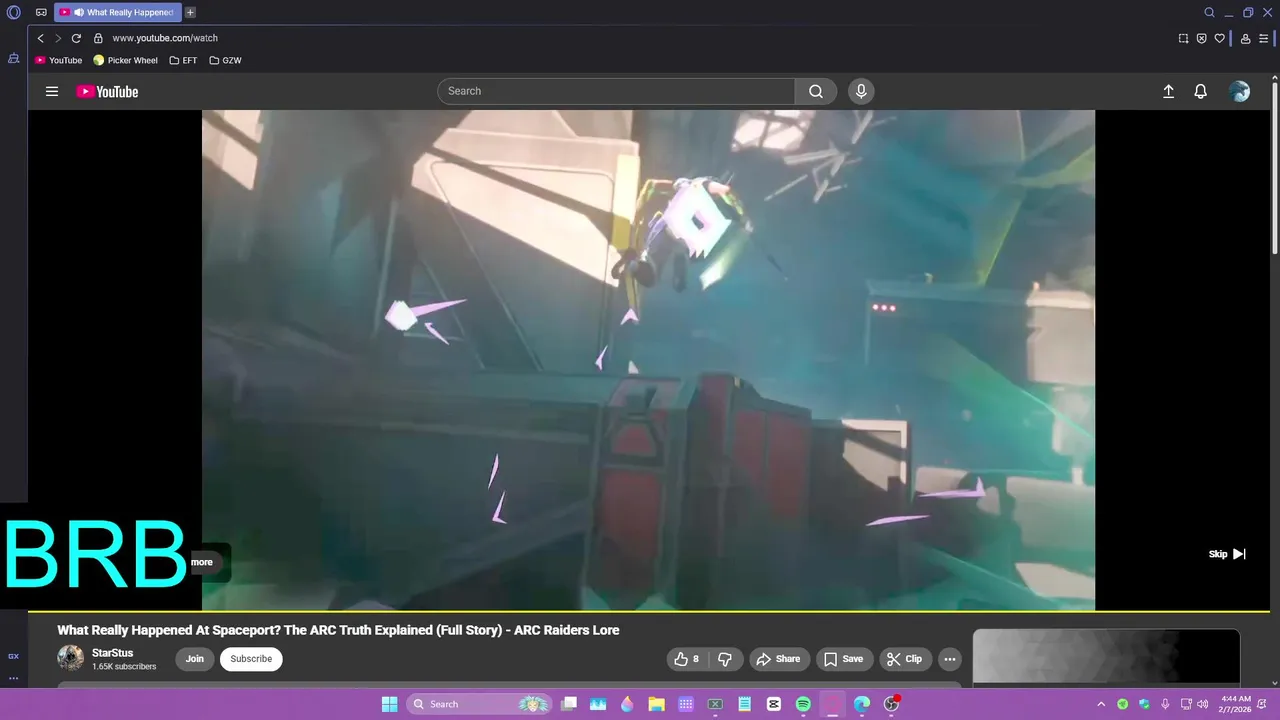Screen dimensions: 1280x720
Task: Click the search magnifier button on YouTube
Action: pos(816,91)
